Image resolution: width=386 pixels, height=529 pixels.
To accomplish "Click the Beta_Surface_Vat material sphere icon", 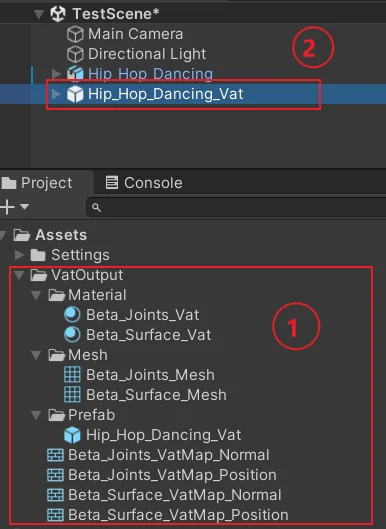I will 72,335.
